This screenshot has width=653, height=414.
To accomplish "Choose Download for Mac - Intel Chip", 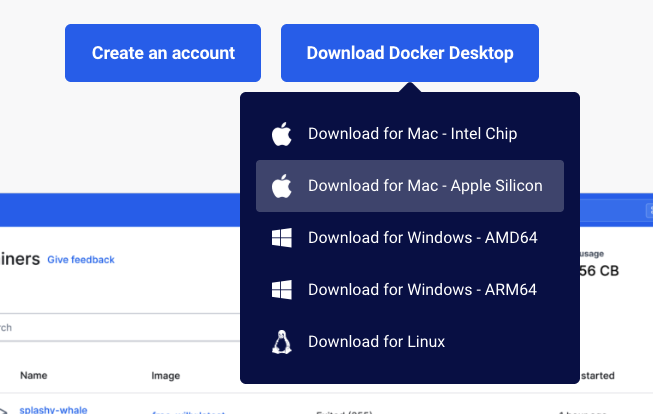I will pos(410,134).
